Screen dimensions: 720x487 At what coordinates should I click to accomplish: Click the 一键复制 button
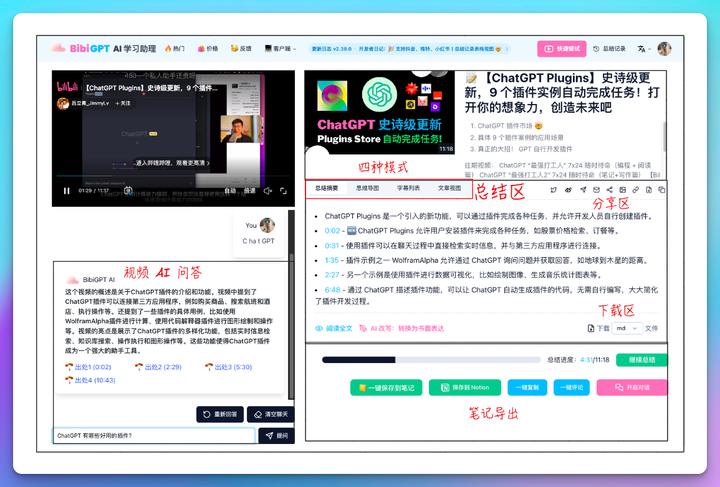click(527, 387)
